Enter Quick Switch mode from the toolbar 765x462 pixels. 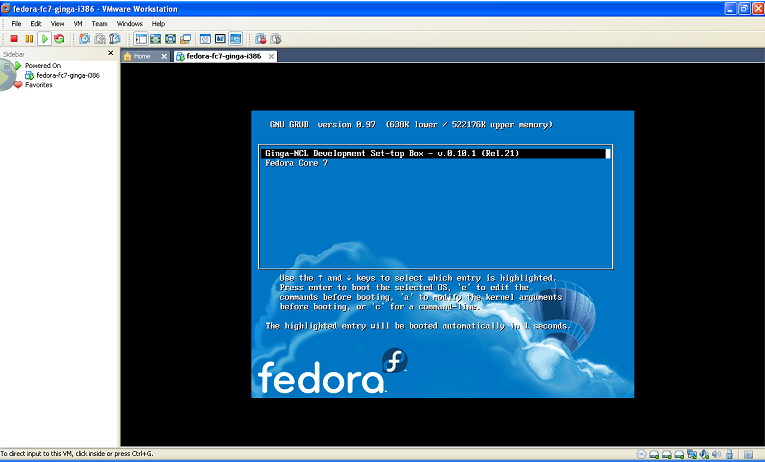tap(156, 39)
